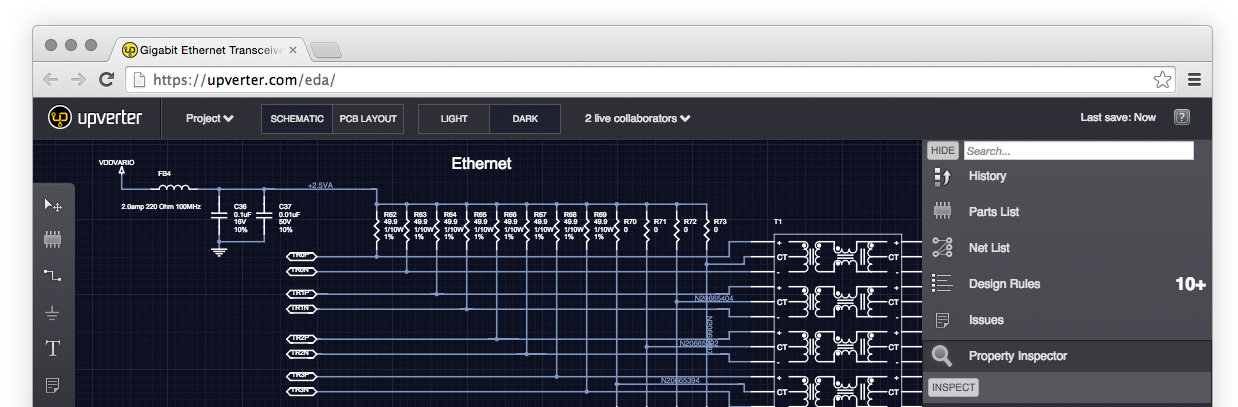Click the INSPECT button
Image resolution: width=1238 pixels, height=407 pixels.
click(x=953, y=388)
